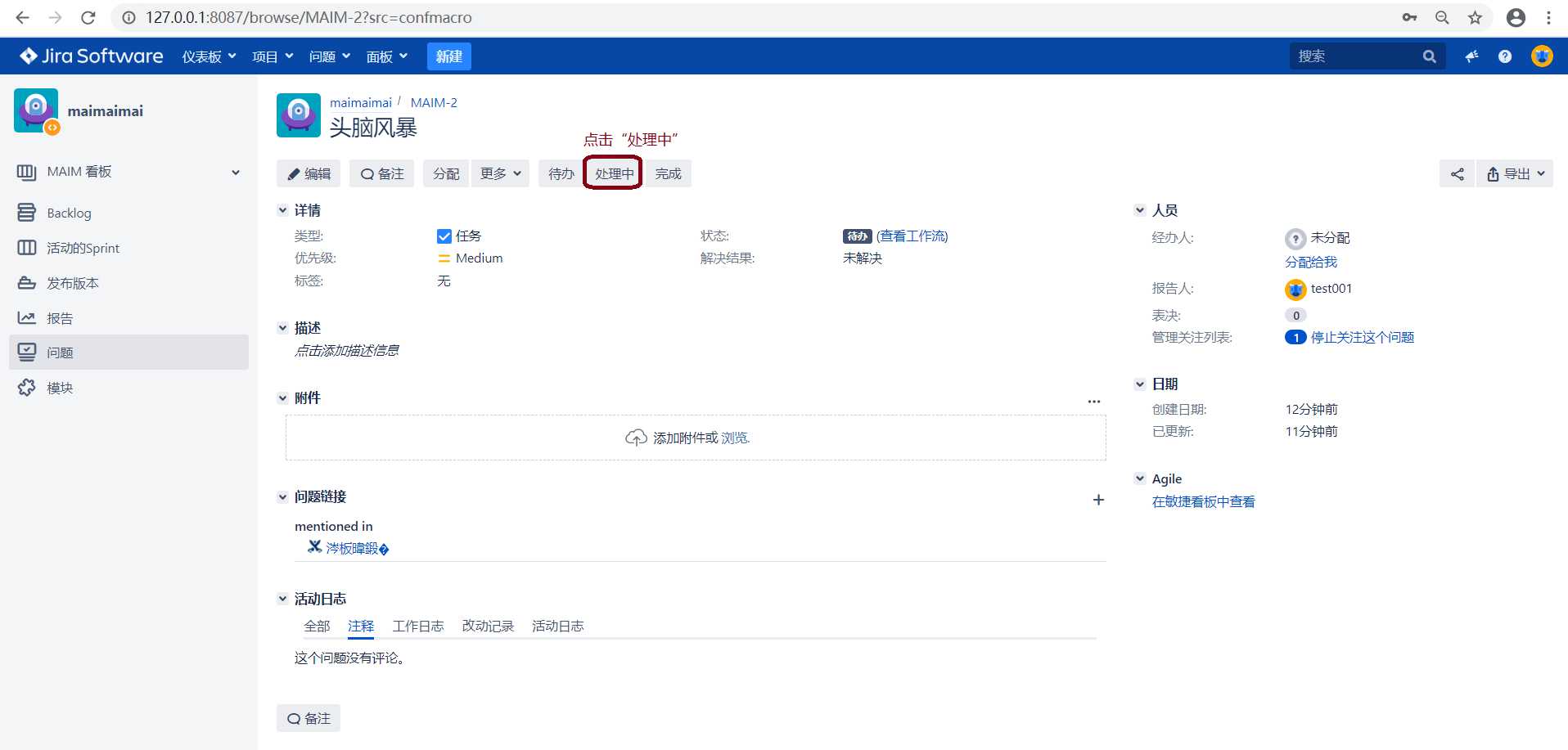Open the browser password key icon
This screenshot has width=1568, height=750.
point(1409,17)
